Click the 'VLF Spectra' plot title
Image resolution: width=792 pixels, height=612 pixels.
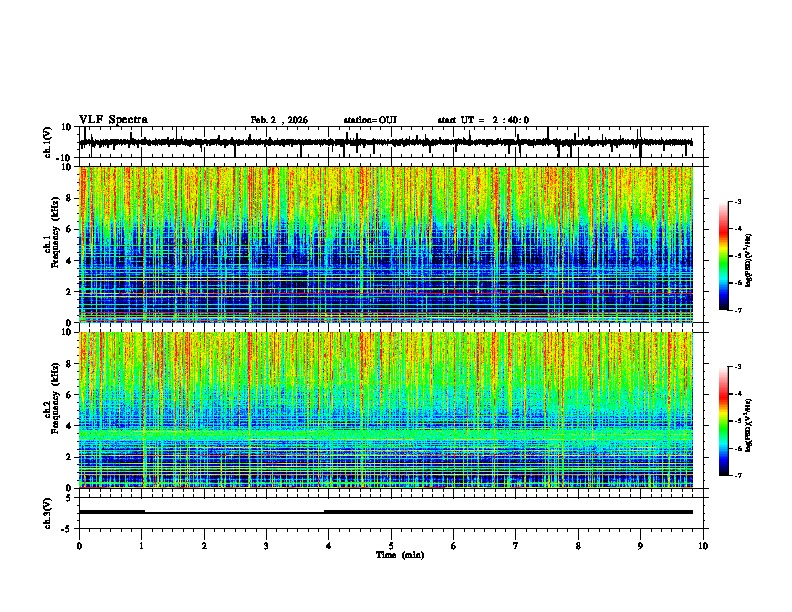pyautogui.click(x=113, y=120)
